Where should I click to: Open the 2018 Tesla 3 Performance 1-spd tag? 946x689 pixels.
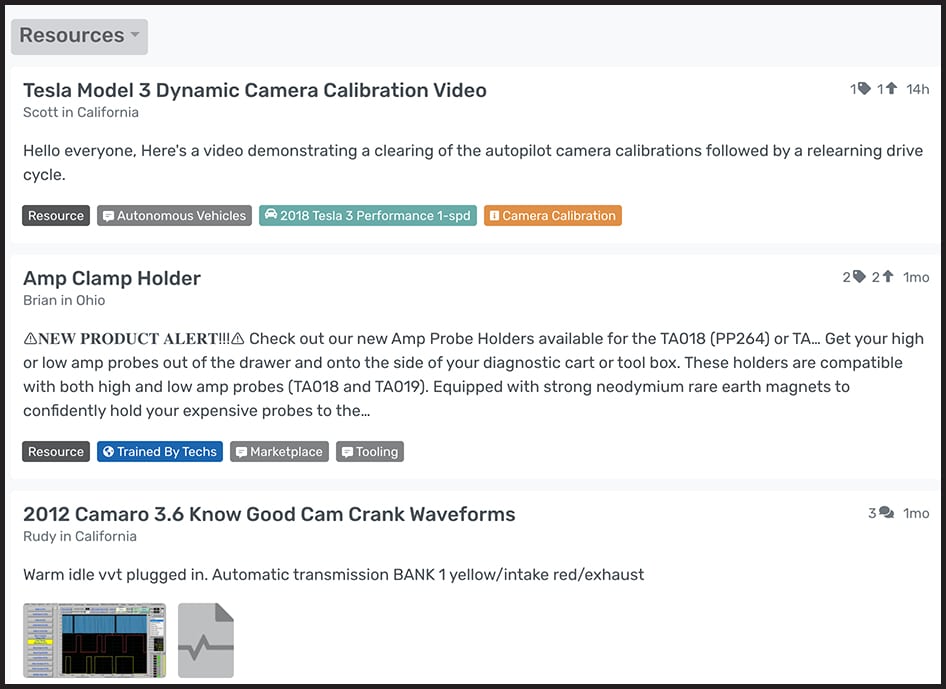[368, 215]
